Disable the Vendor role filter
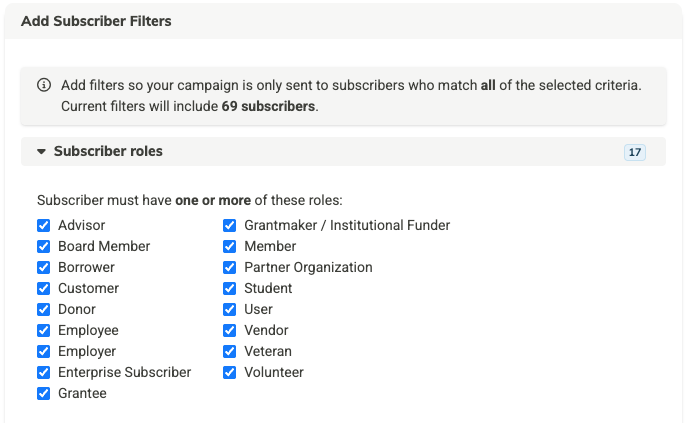This screenshot has height=423, width=696. click(230, 330)
